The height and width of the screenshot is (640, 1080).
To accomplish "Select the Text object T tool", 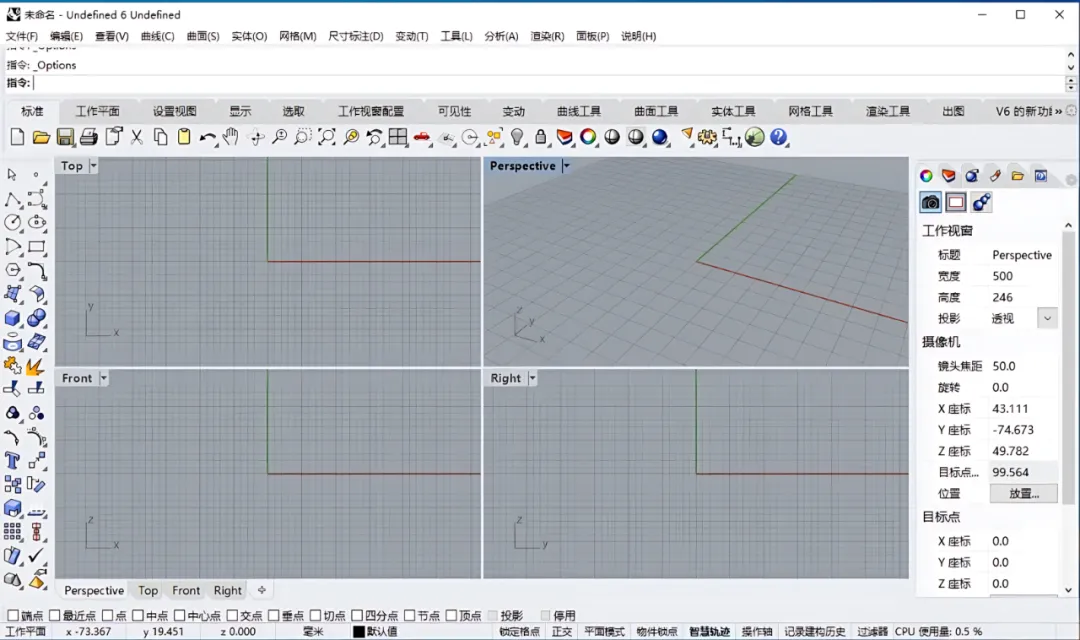I will tap(12, 460).
